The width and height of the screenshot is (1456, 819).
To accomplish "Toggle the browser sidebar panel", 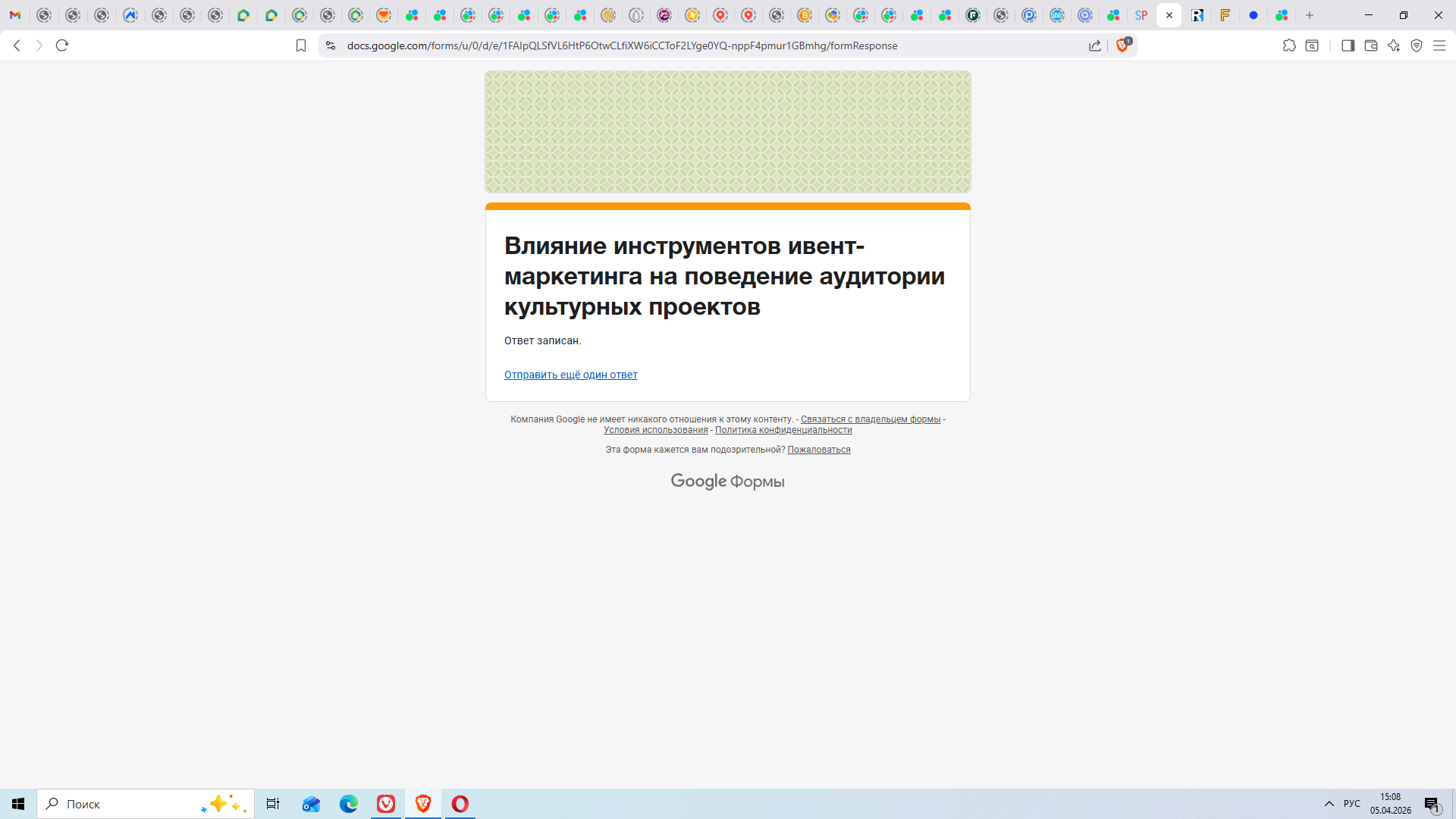I will click(1348, 45).
